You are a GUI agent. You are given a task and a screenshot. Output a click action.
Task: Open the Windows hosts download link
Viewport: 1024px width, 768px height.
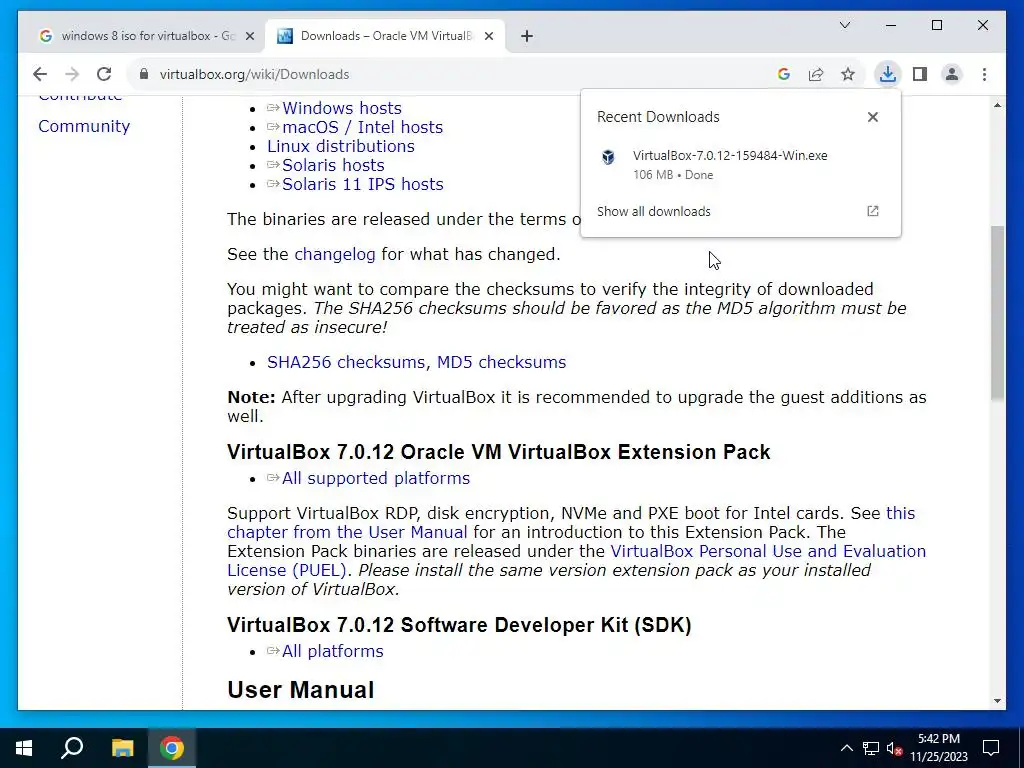(342, 108)
